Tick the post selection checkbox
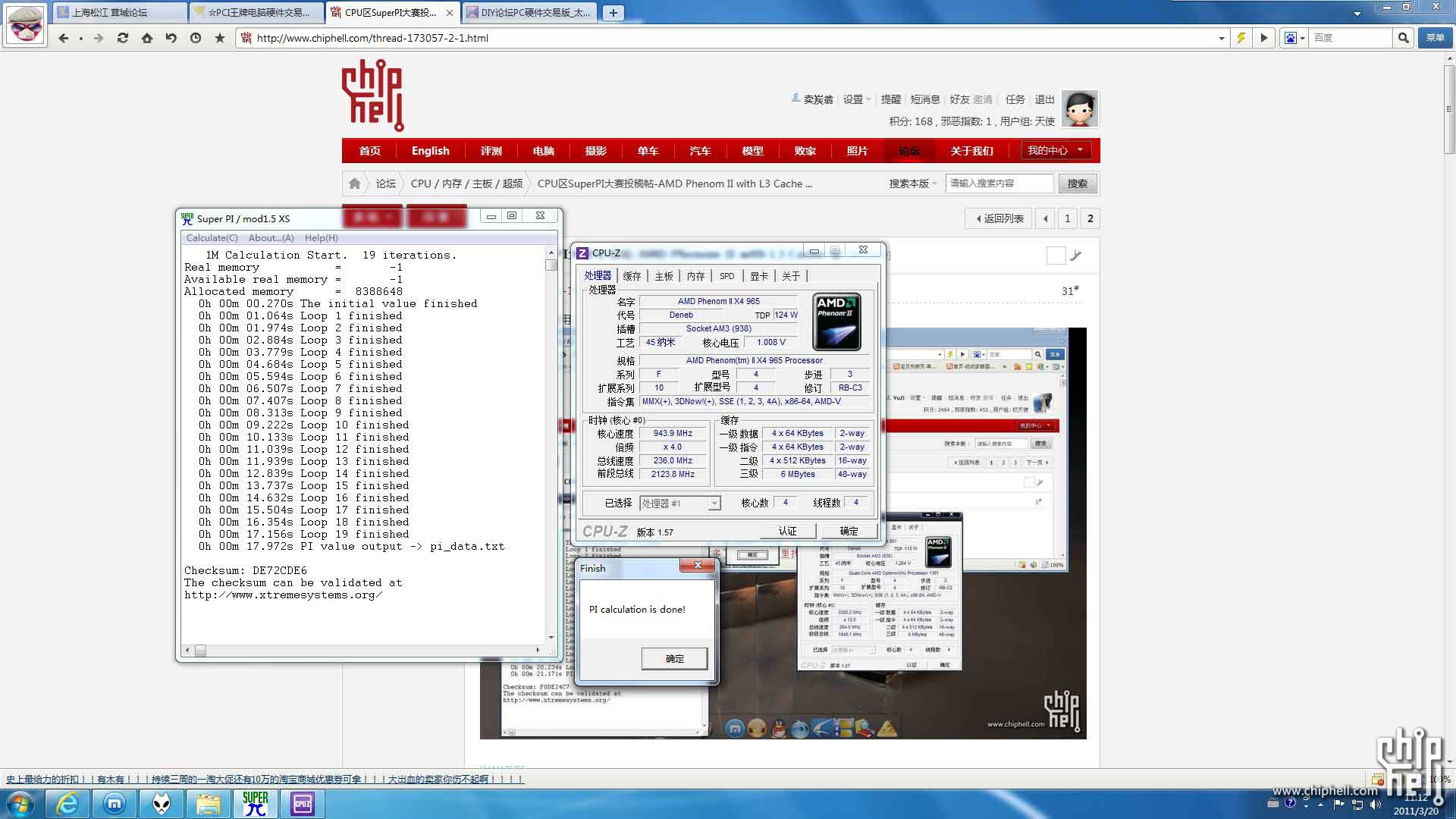This screenshot has width=1456, height=819. tap(1056, 256)
